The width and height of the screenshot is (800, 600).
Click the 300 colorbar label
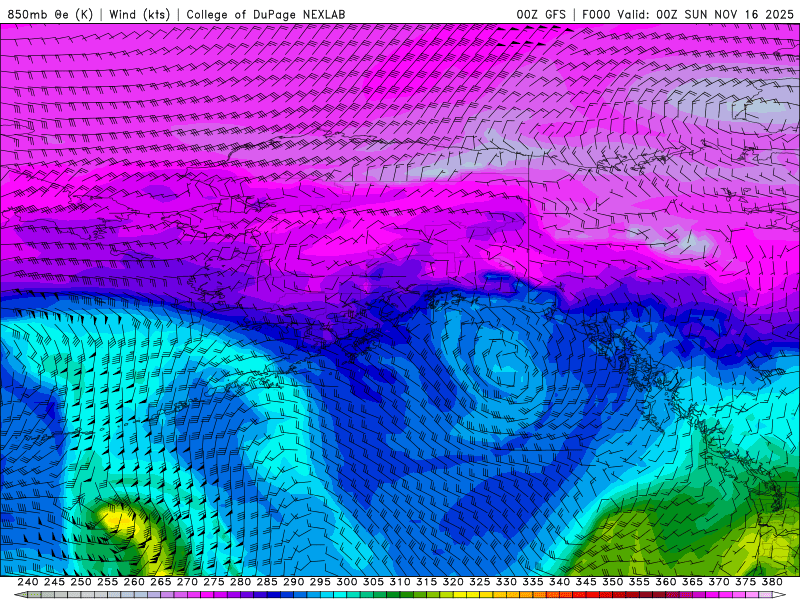[346, 582]
